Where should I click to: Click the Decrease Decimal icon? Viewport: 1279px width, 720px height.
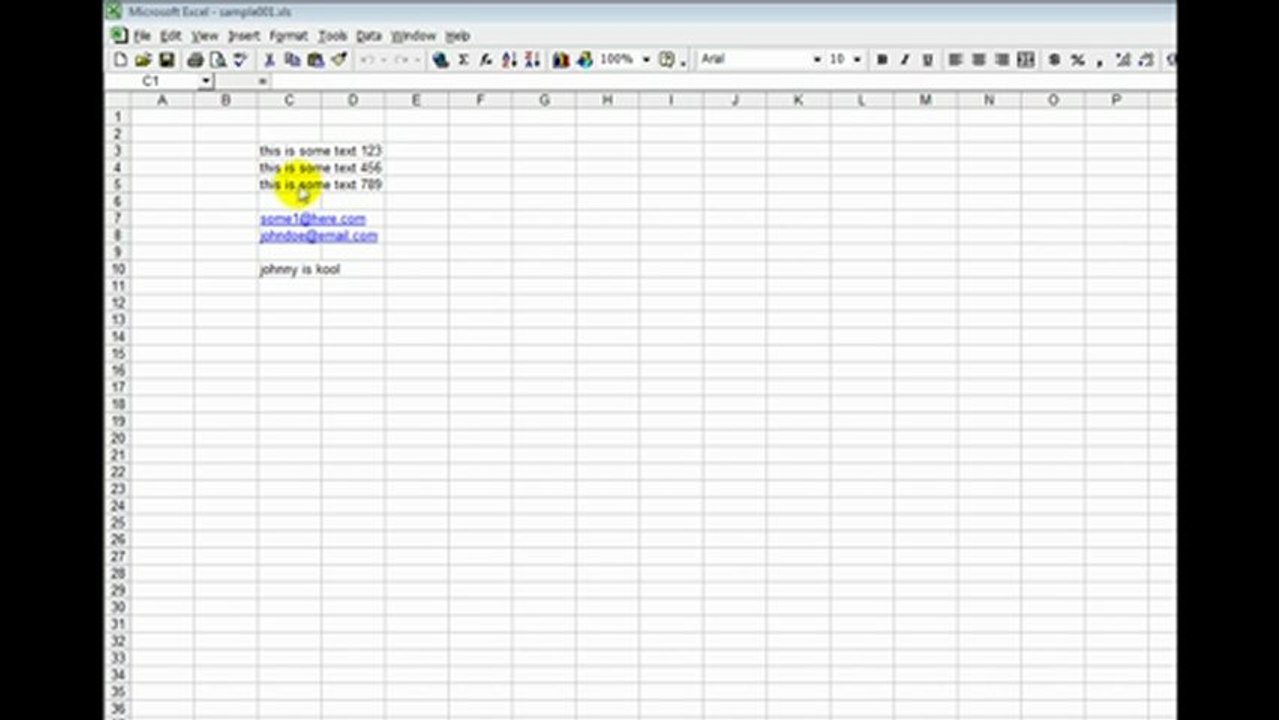point(1146,60)
